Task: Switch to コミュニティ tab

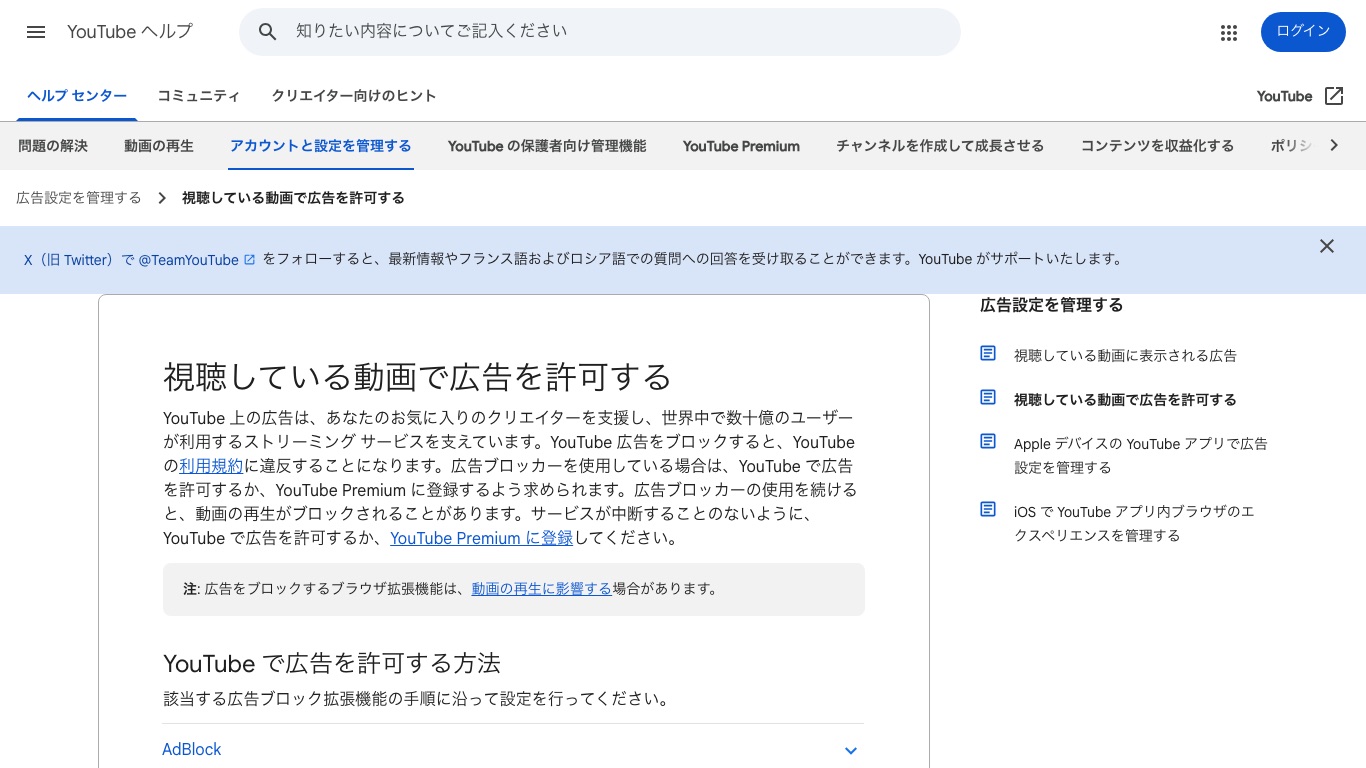Action: 199,96
